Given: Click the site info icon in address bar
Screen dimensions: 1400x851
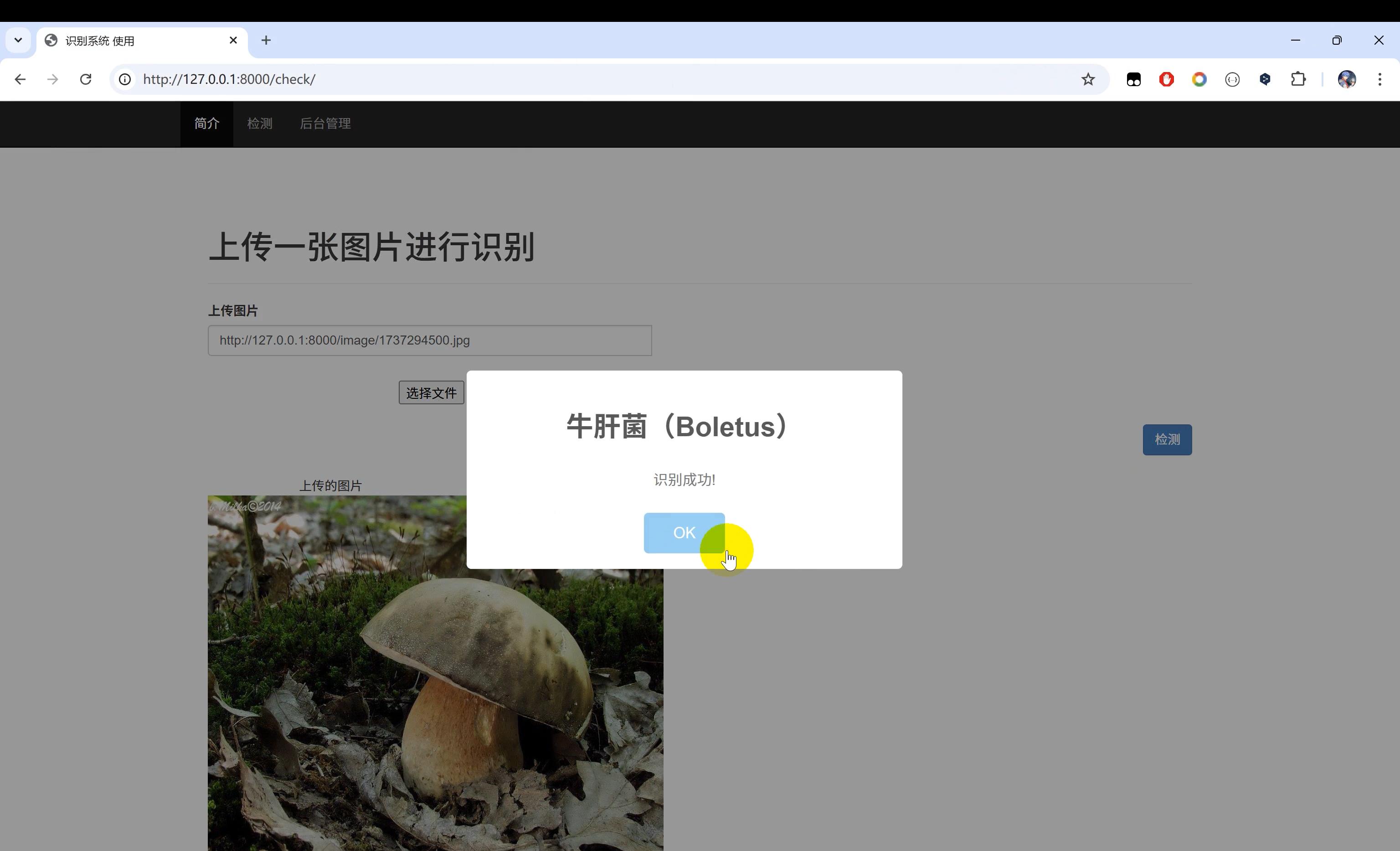Looking at the screenshot, I should click(124, 79).
